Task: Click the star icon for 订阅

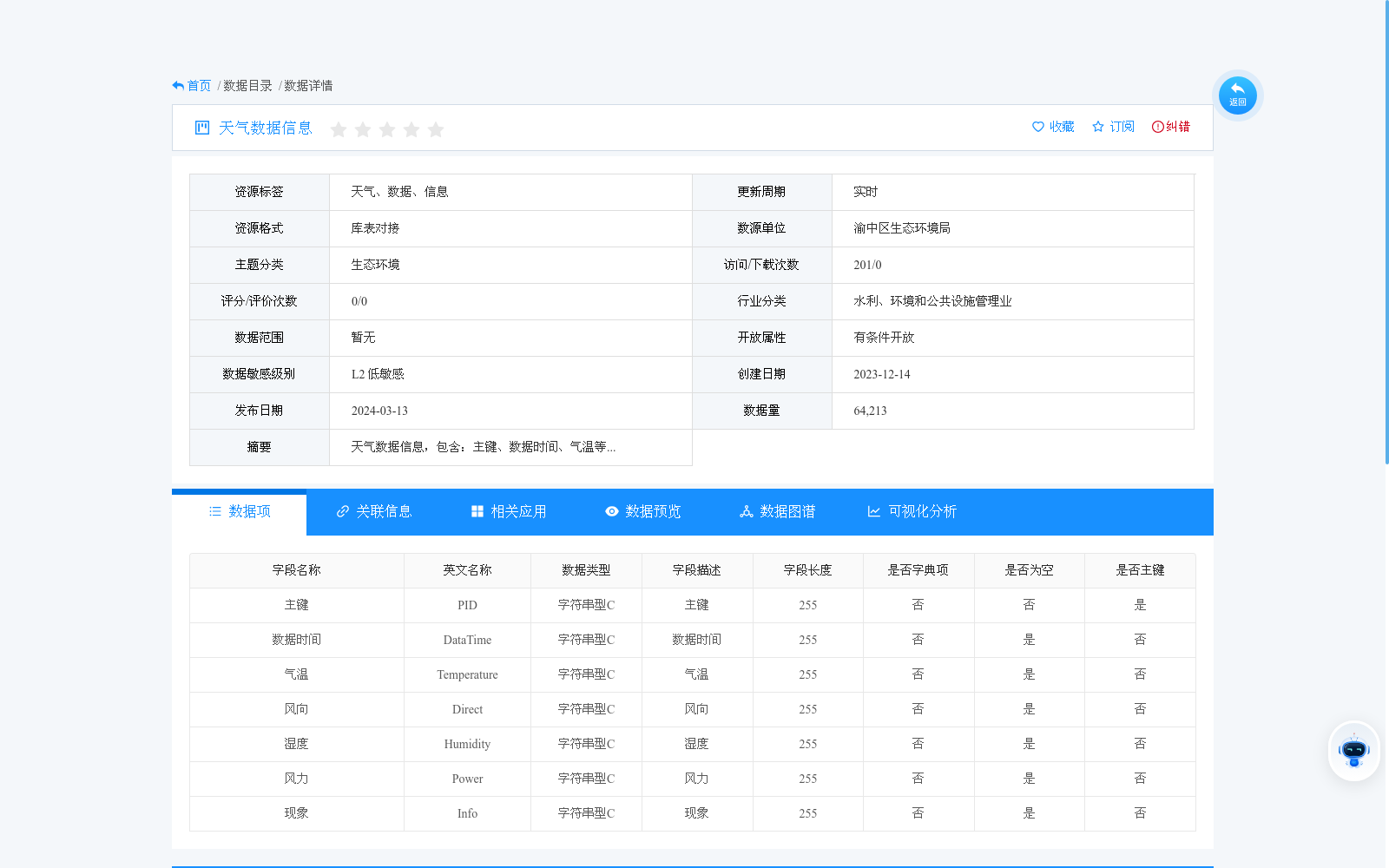Action: [1098, 127]
